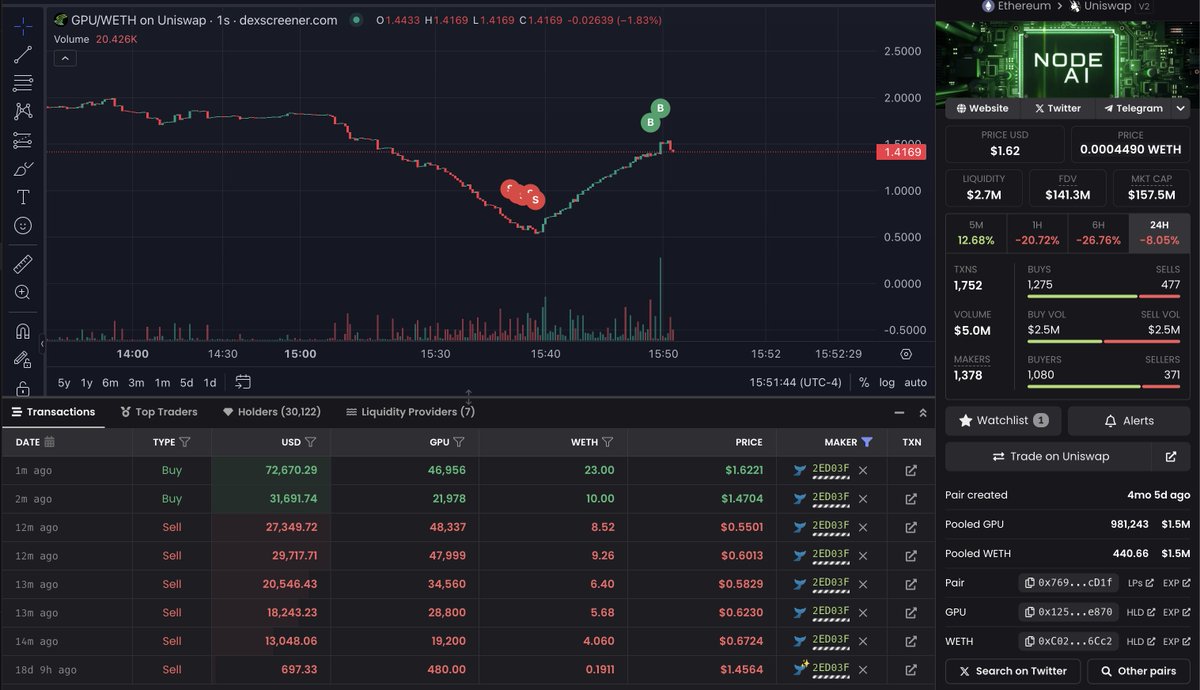Switch to the Top Traders tab
The width and height of the screenshot is (1200, 690).
tap(159, 412)
